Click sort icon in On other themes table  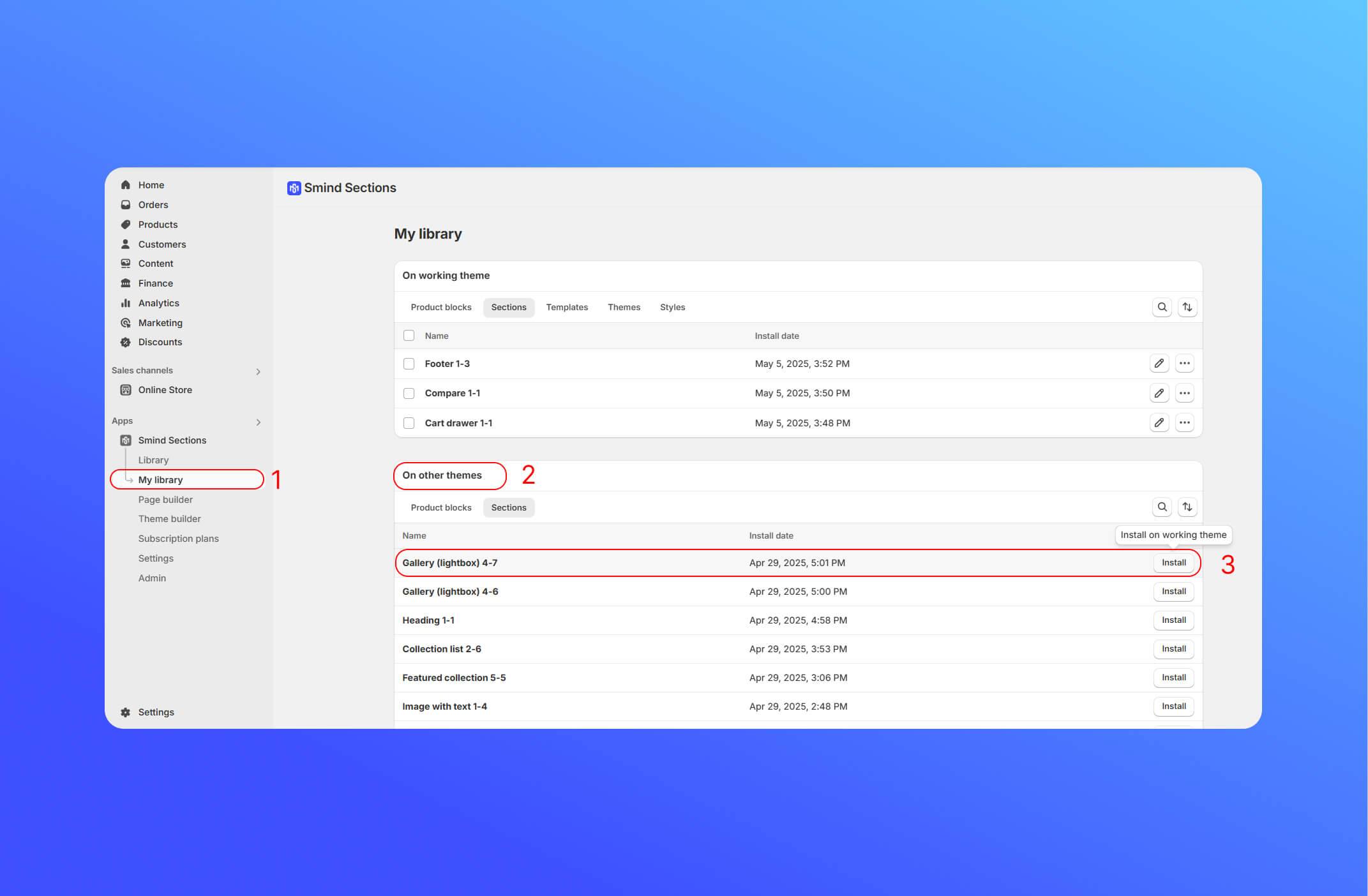tap(1187, 507)
